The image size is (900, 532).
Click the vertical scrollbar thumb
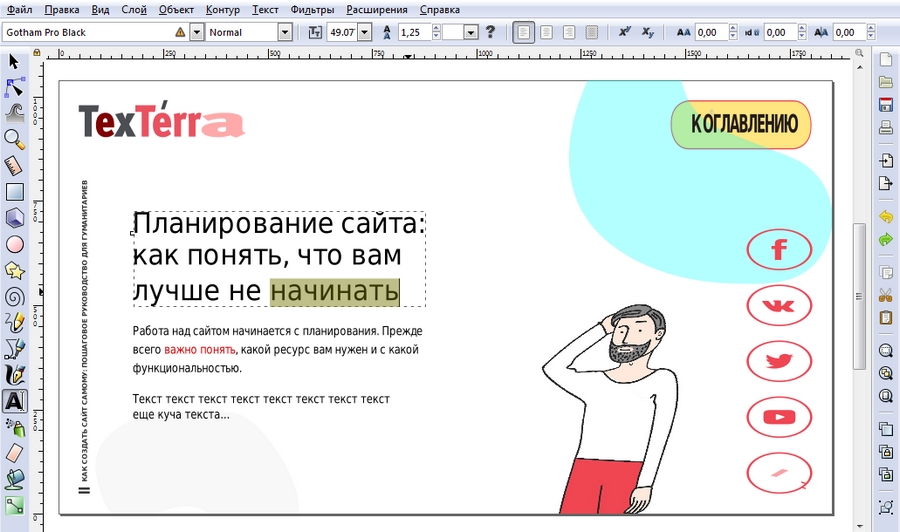coord(858,295)
